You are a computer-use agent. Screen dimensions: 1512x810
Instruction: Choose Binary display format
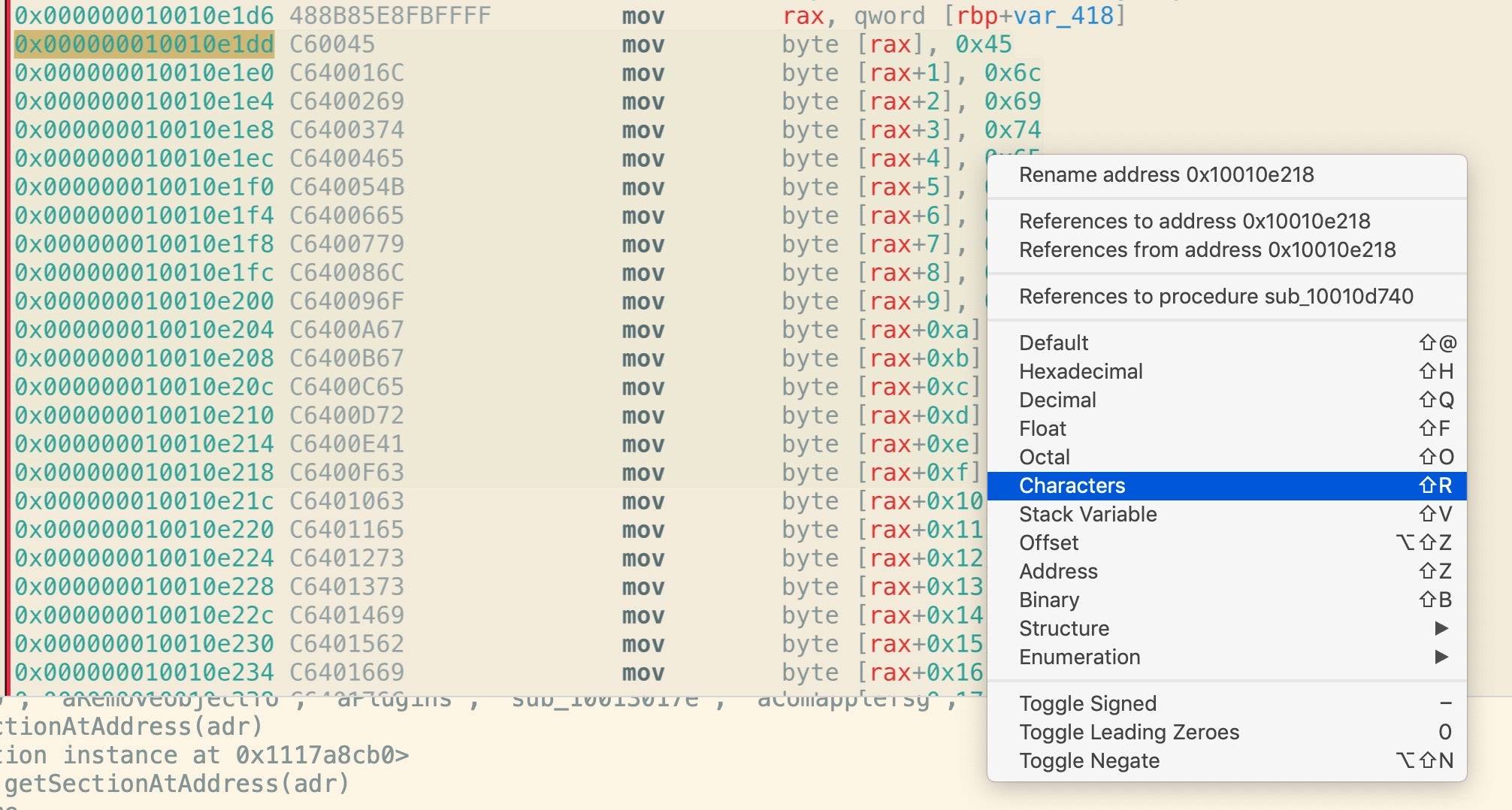click(1049, 600)
